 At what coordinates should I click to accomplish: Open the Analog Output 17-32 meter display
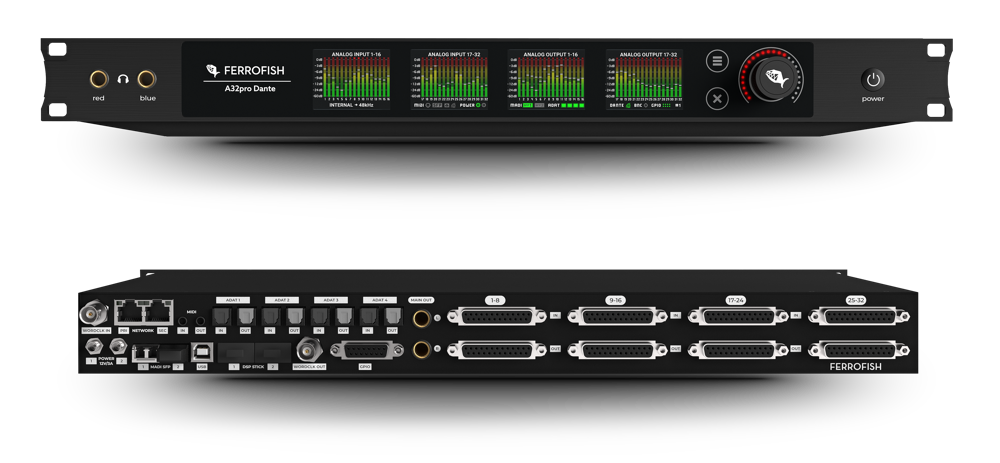[644, 80]
